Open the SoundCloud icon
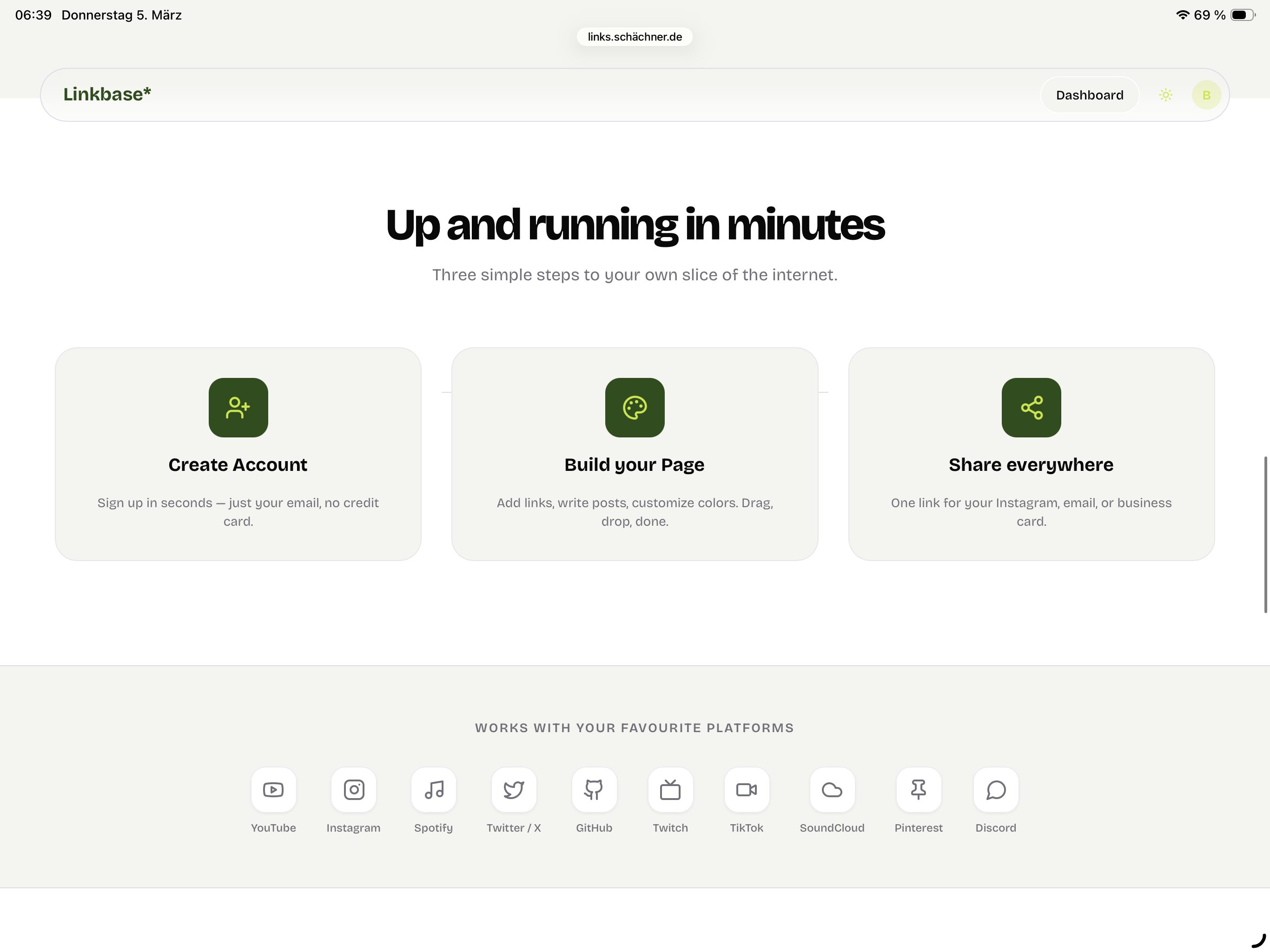1270x952 pixels. click(833, 790)
